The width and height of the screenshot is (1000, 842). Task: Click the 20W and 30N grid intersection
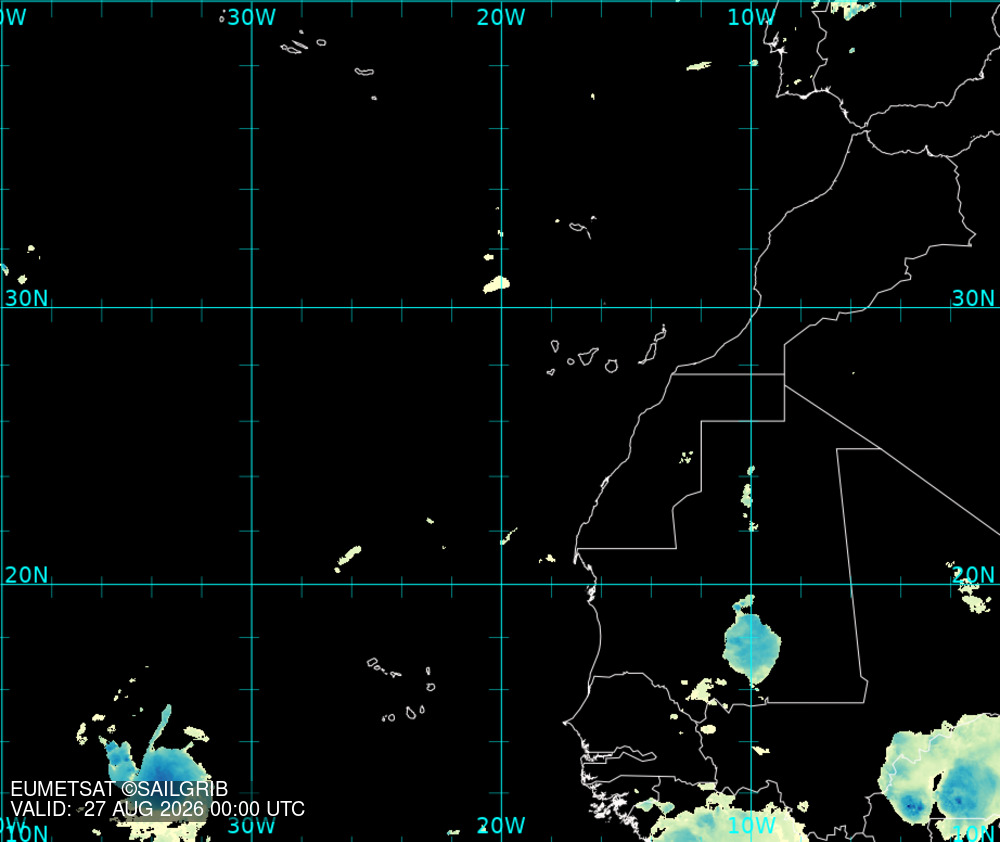coord(501,307)
